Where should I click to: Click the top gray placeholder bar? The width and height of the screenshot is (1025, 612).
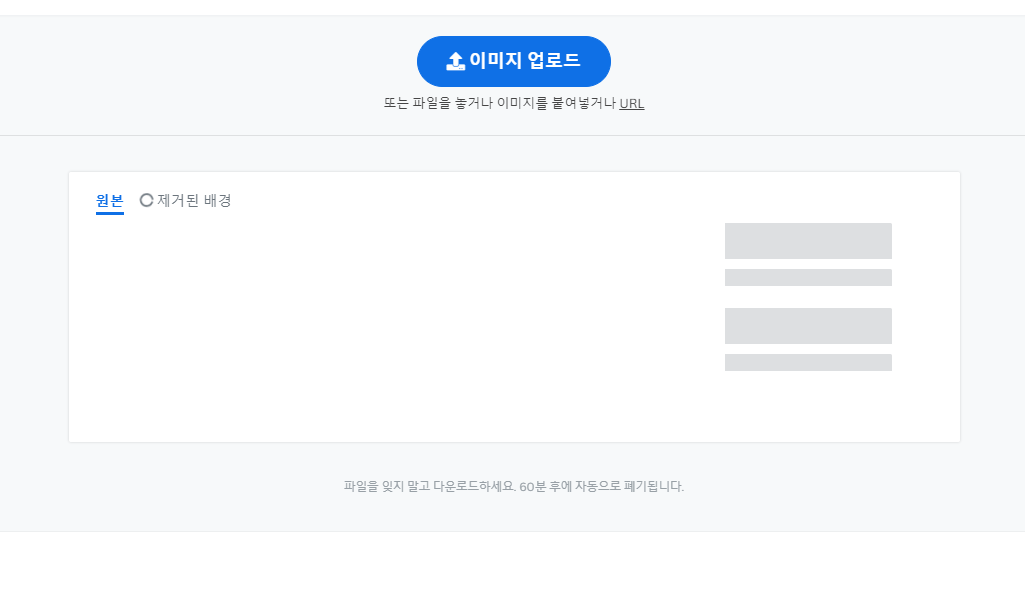[808, 241]
